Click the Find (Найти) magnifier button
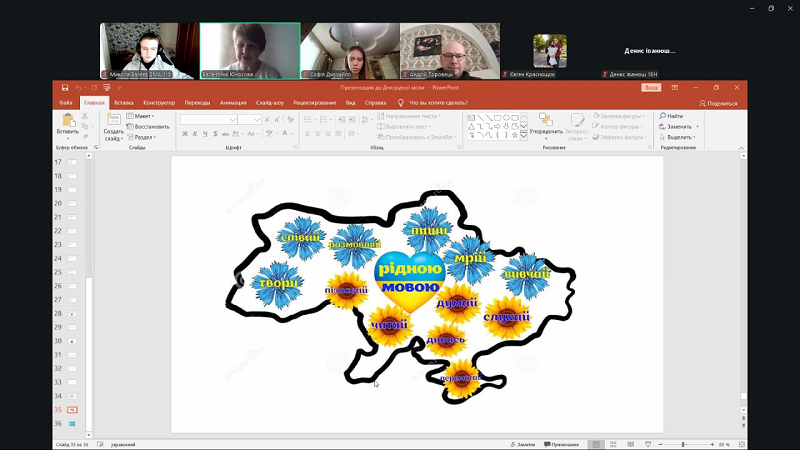 675,116
